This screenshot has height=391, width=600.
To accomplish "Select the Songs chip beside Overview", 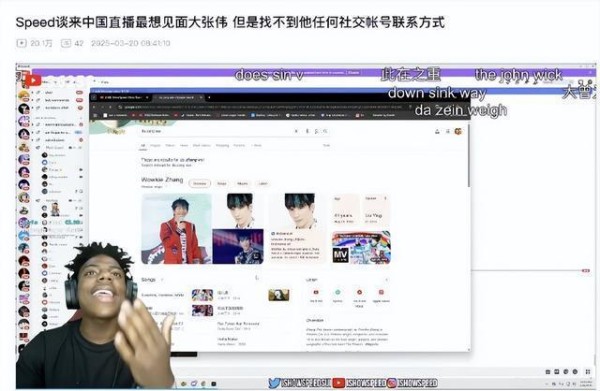I will coord(222,184).
